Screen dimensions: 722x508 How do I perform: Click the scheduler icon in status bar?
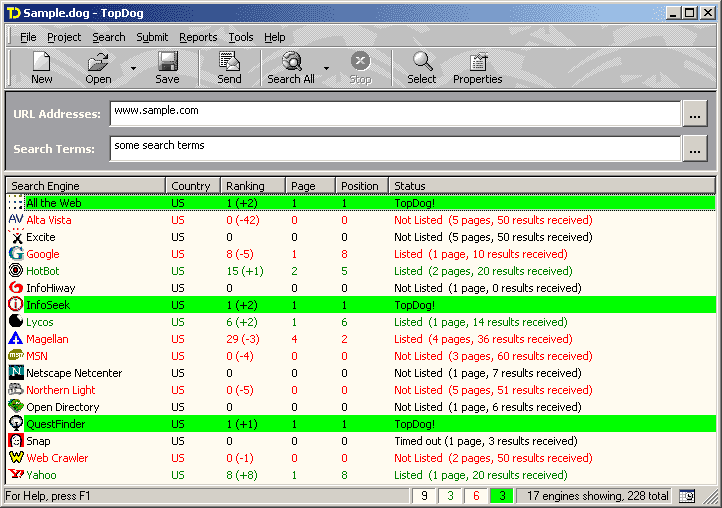pos(687,496)
